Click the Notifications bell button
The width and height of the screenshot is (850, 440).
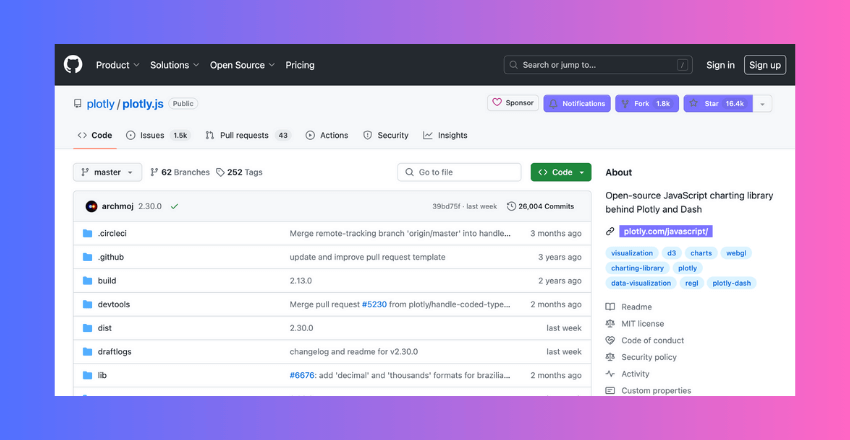click(x=577, y=103)
